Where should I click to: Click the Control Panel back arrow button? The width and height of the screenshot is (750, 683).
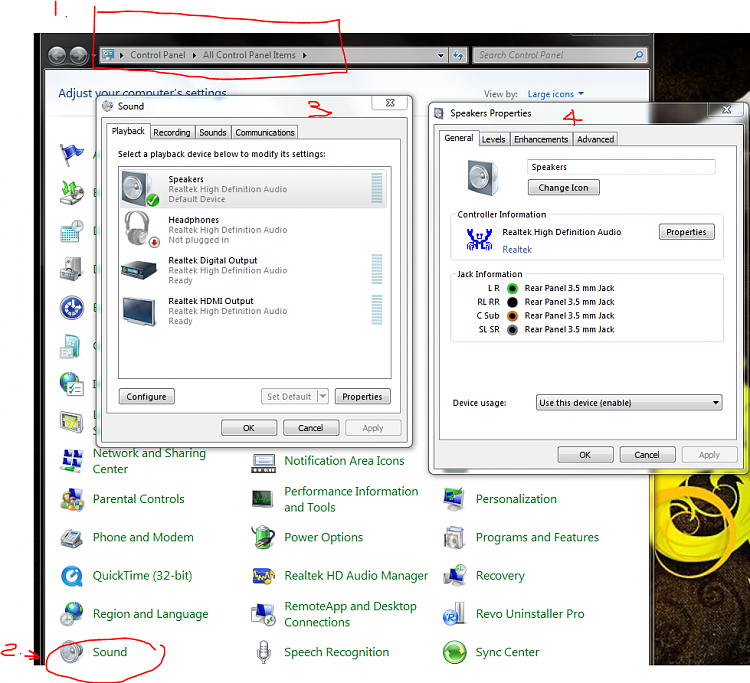[x=57, y=55]
